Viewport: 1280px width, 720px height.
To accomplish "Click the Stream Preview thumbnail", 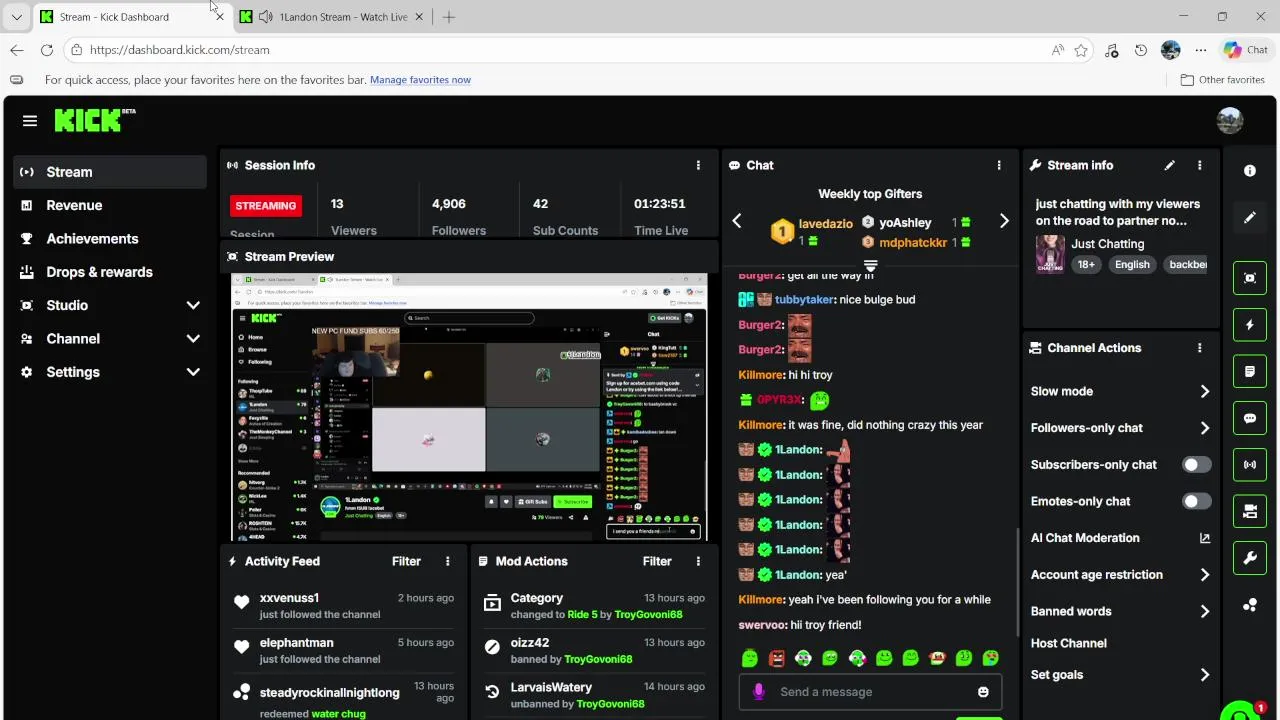I will click(469, 407).
